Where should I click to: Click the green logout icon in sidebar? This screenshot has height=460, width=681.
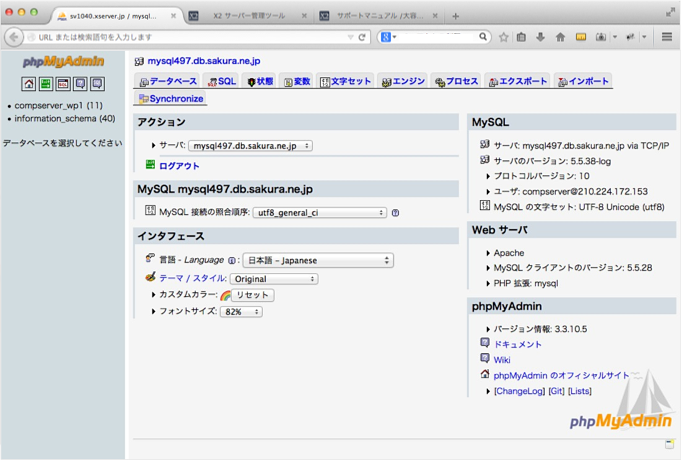point(46,83)
